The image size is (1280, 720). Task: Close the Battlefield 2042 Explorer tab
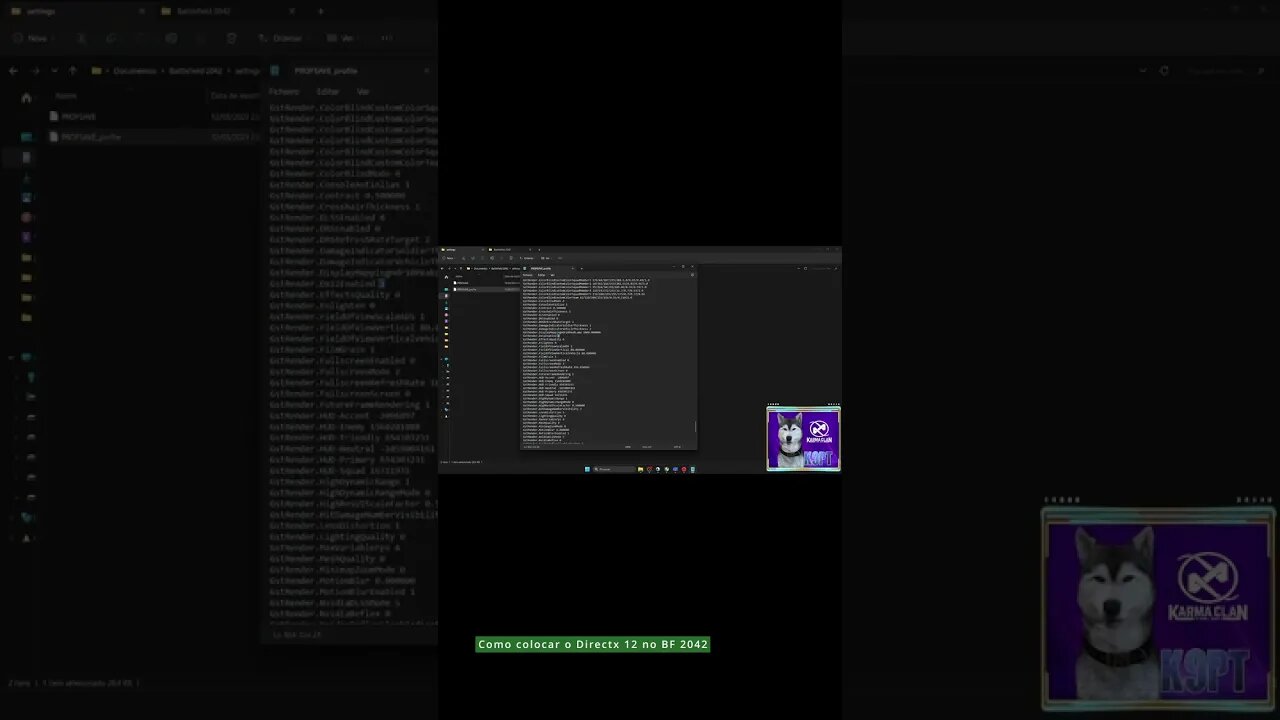pos(292,11)
